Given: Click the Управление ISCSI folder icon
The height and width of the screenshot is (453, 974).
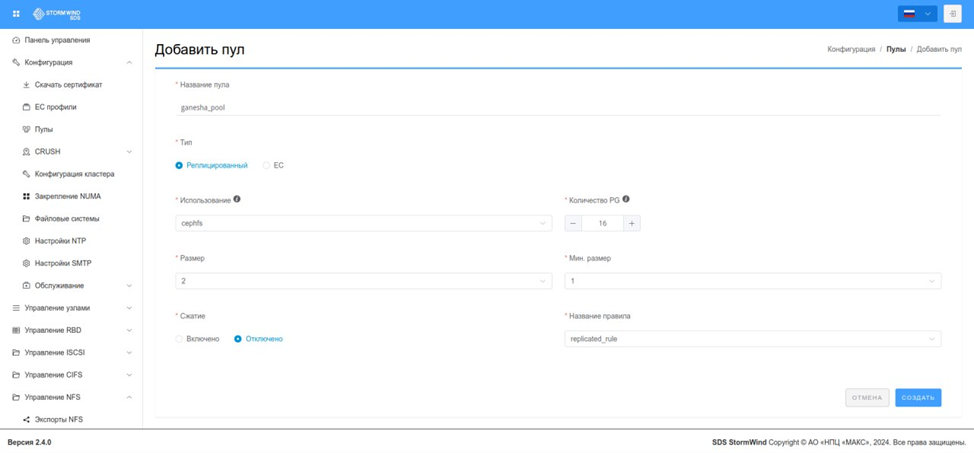Looking at the screenshot, I should point(16,353).
